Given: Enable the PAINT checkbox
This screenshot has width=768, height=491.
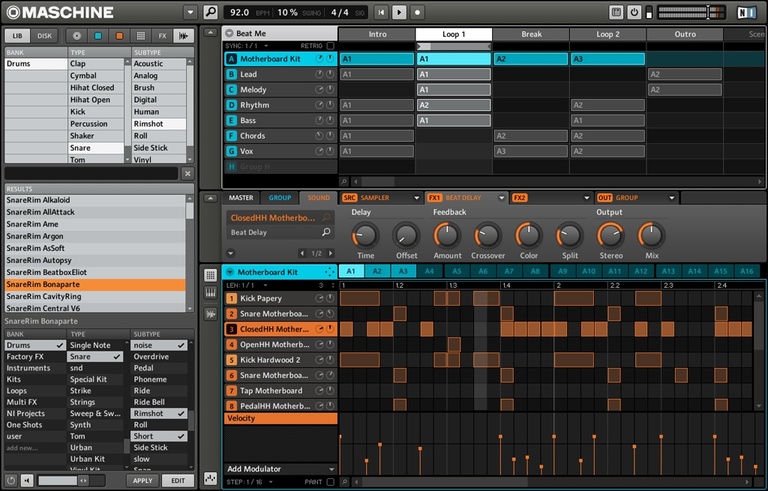Looking at the screenshot, I should [x=331, y=482].
